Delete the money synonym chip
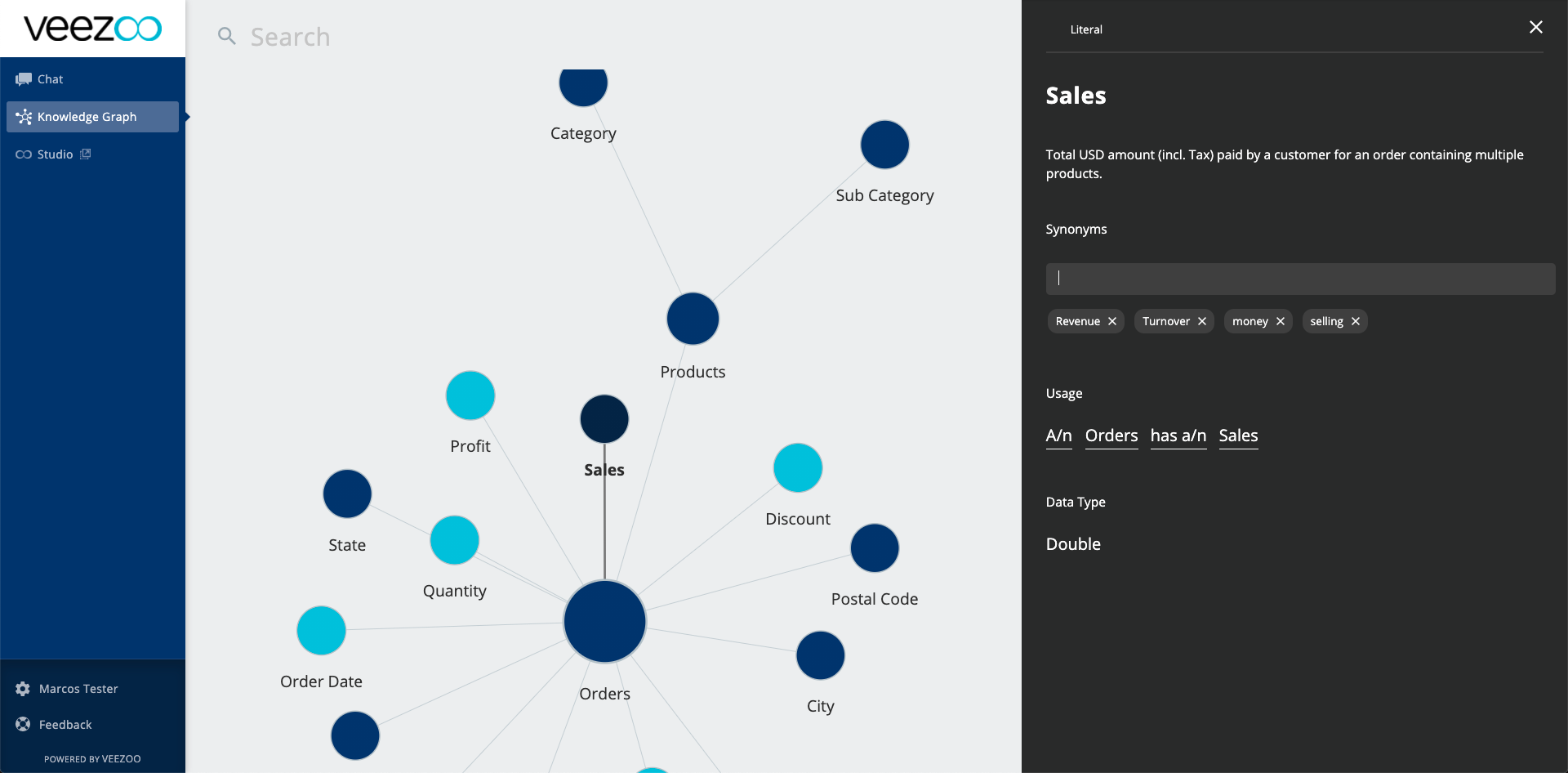 [1281, 322]
